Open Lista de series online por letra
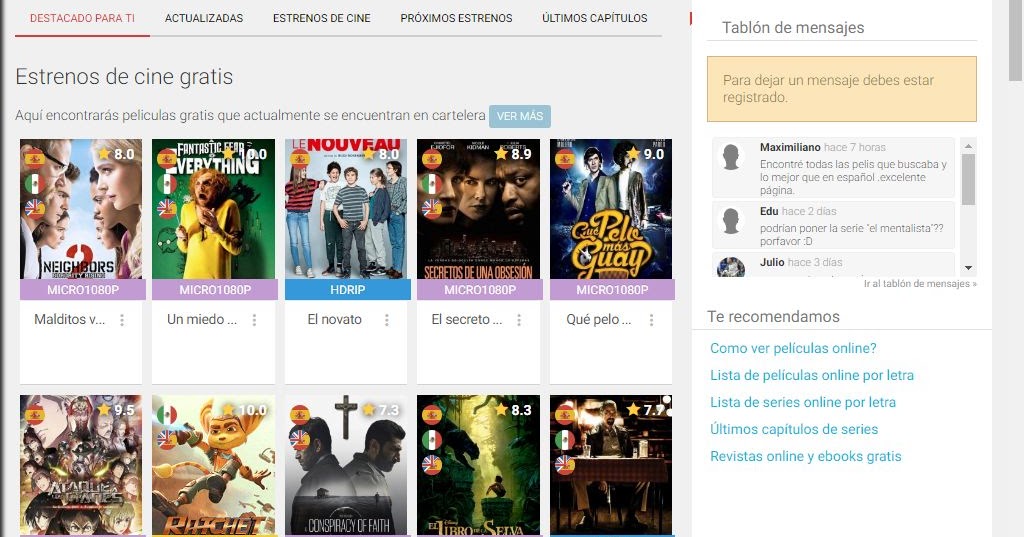This screenshot has height=537, width=1024. [803, 402]
